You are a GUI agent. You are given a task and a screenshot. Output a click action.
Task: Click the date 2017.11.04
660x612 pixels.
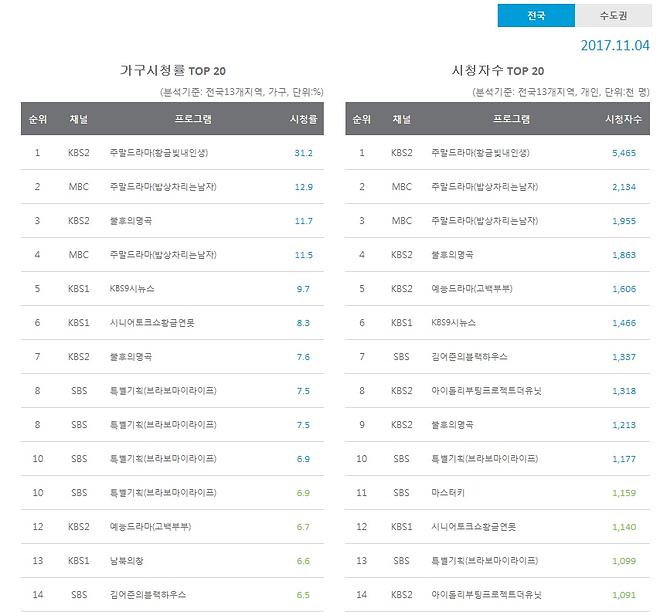(x=615, y=45)
